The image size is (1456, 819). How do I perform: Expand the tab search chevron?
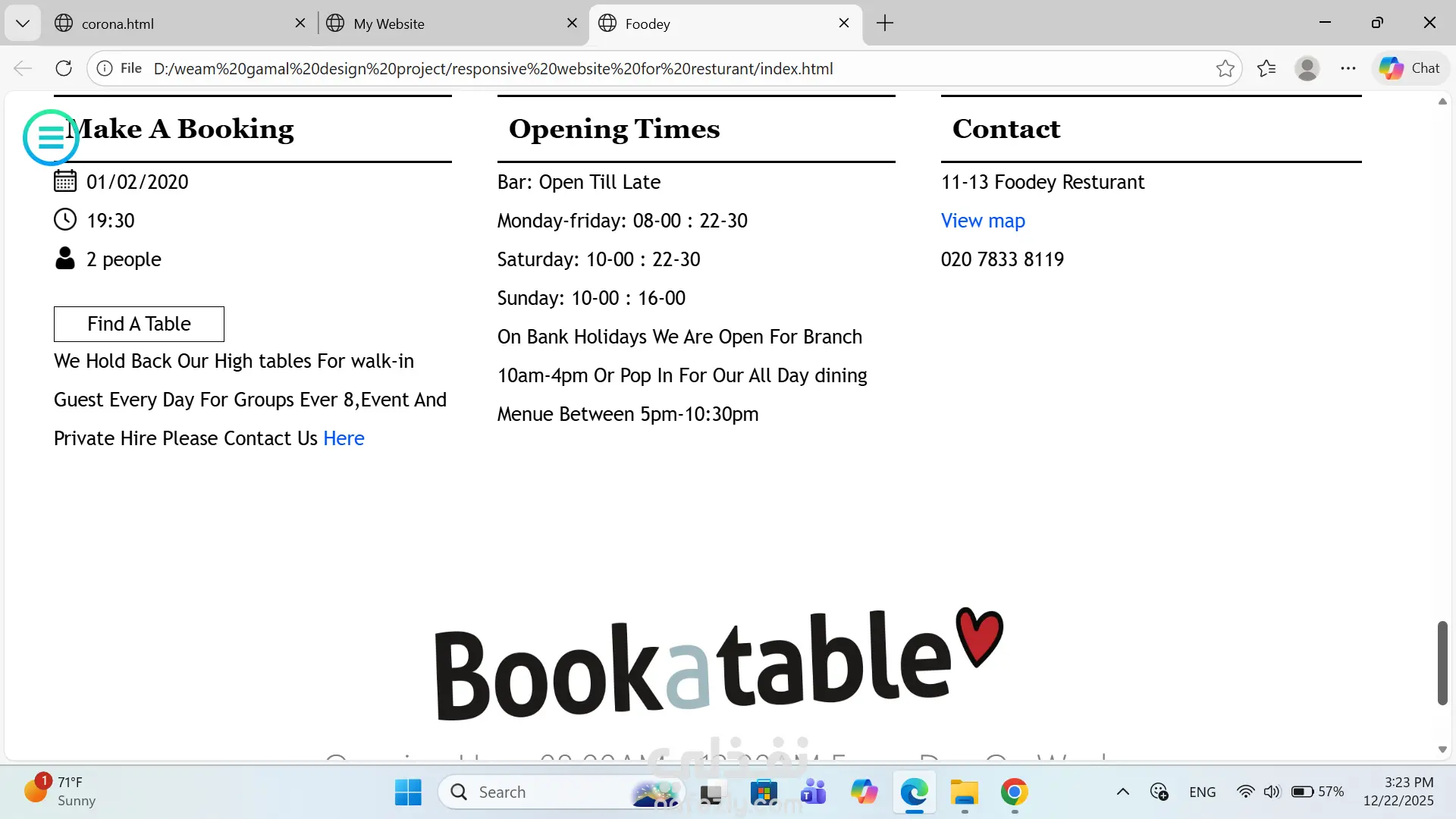coord(23,24)
